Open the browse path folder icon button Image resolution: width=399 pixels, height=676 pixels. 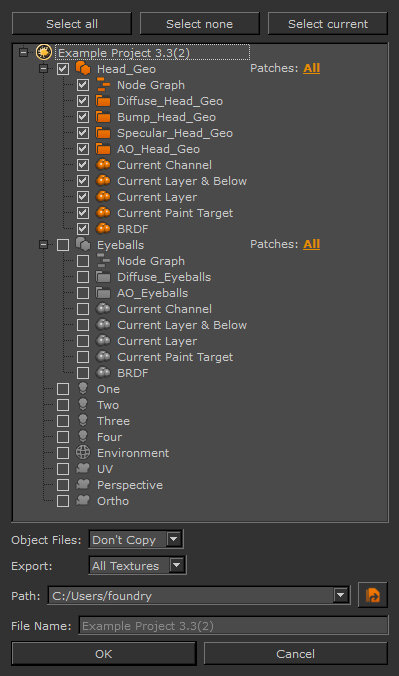(x=373, y=595)
